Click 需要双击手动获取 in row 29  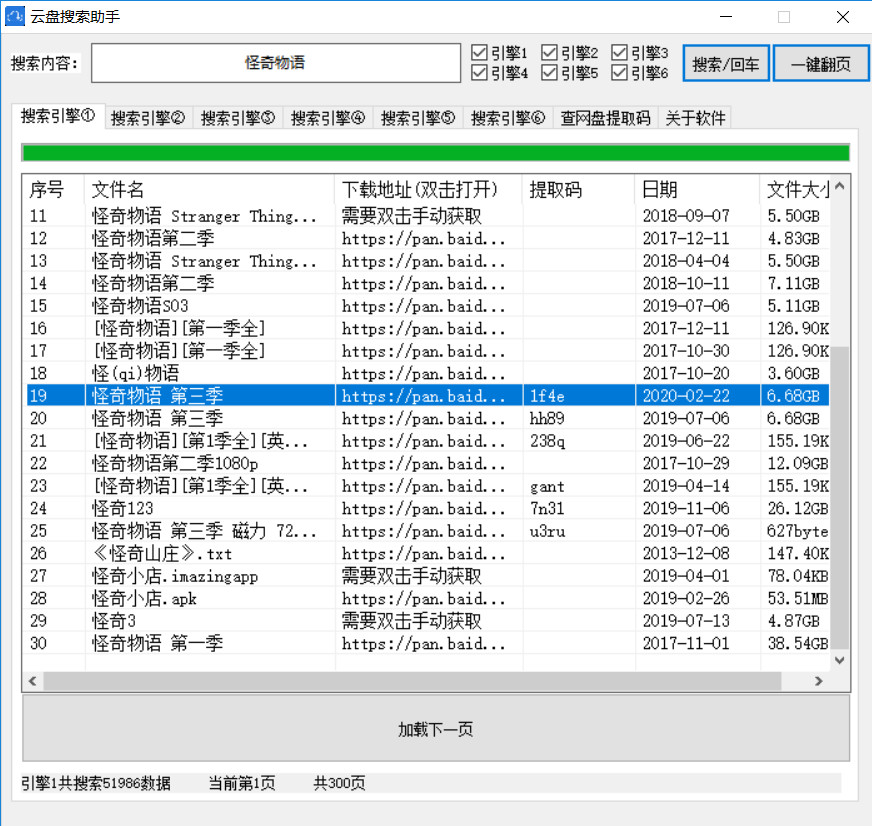[x=412, y=621]
